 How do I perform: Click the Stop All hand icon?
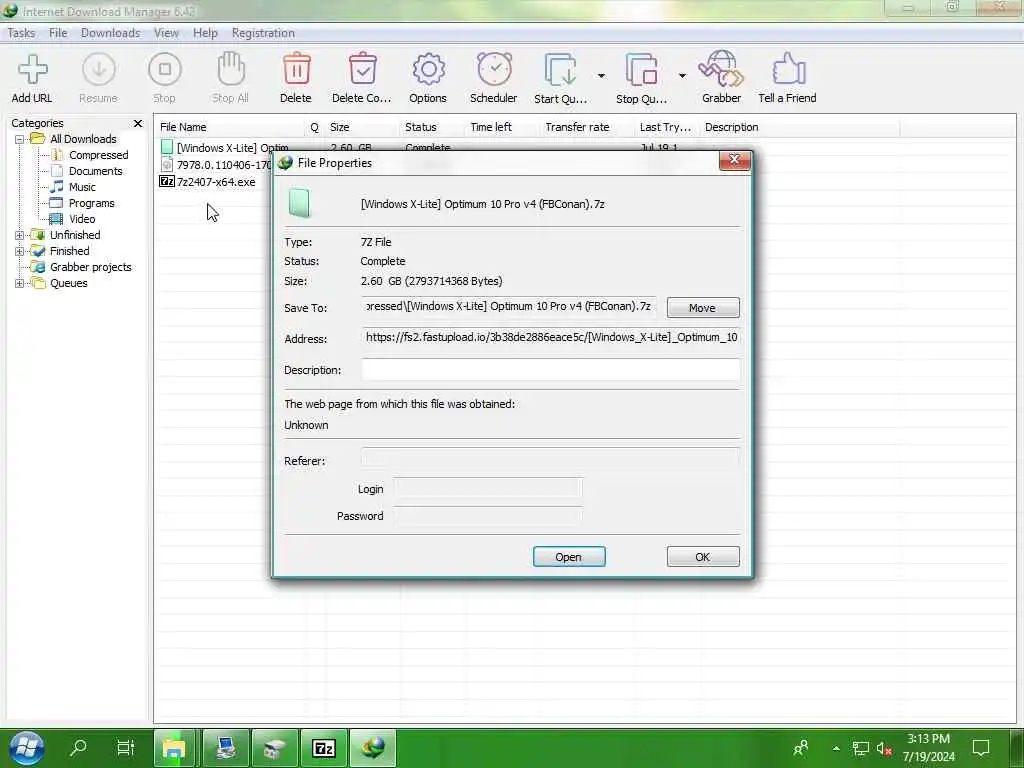(231, 70)
